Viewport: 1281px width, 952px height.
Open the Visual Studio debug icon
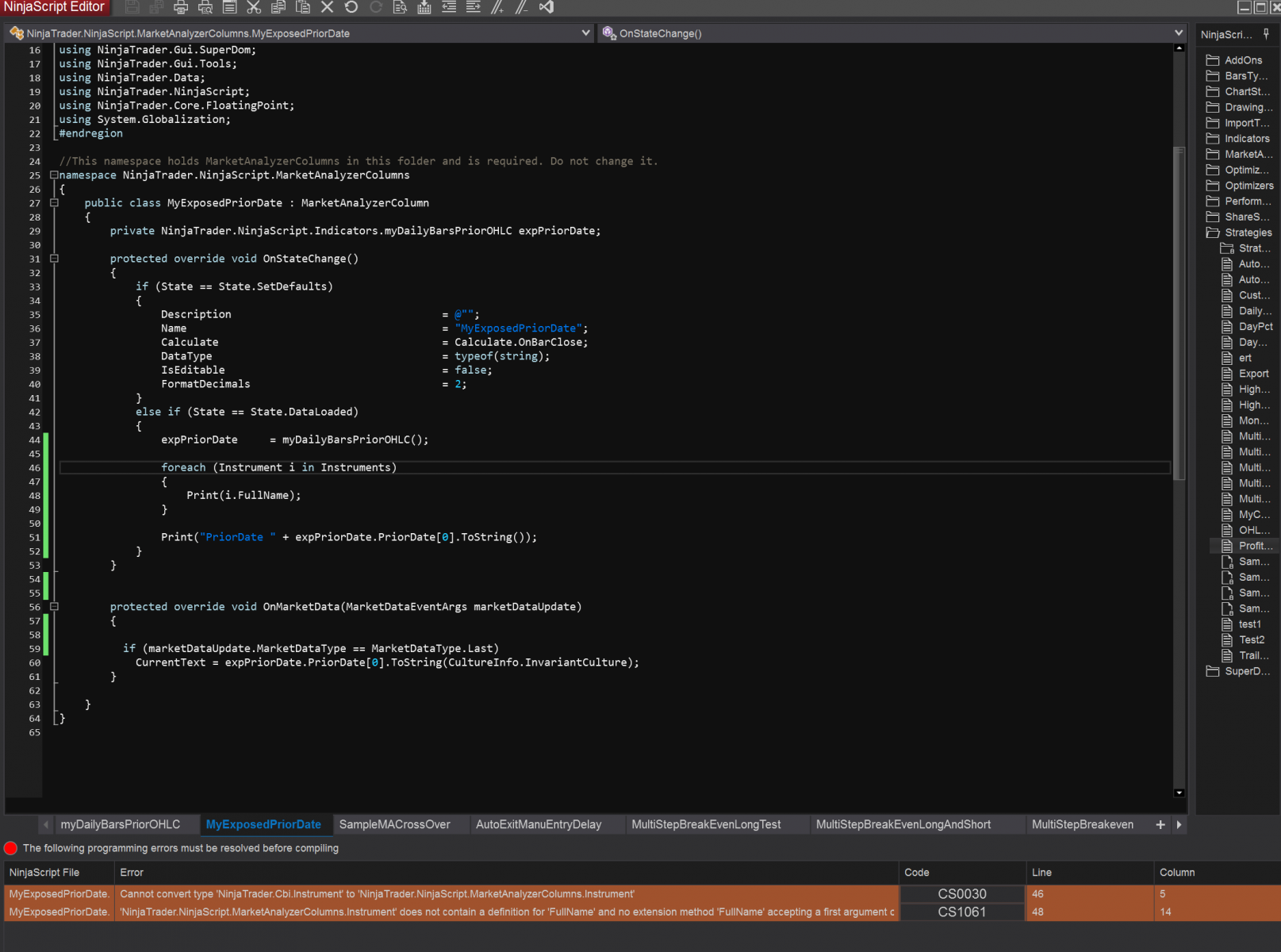click(547, 7)
